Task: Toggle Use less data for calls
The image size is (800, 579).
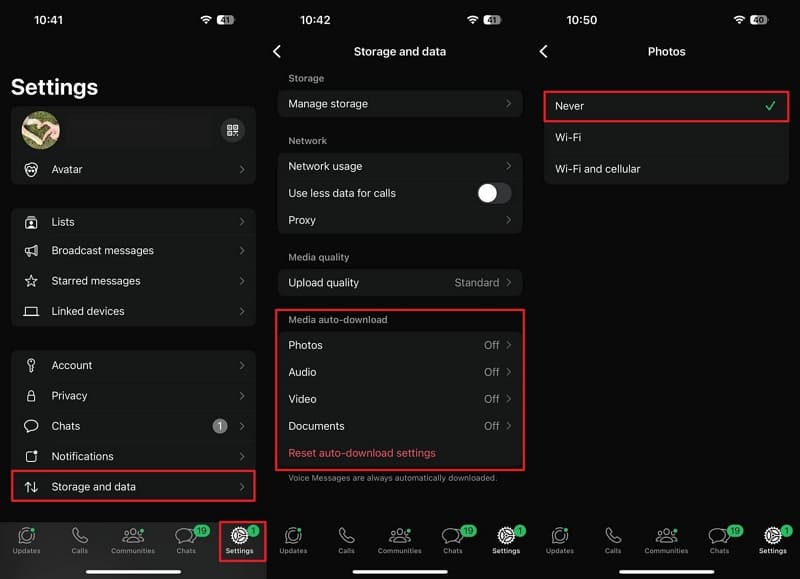Action: click(x=494, y=193)
